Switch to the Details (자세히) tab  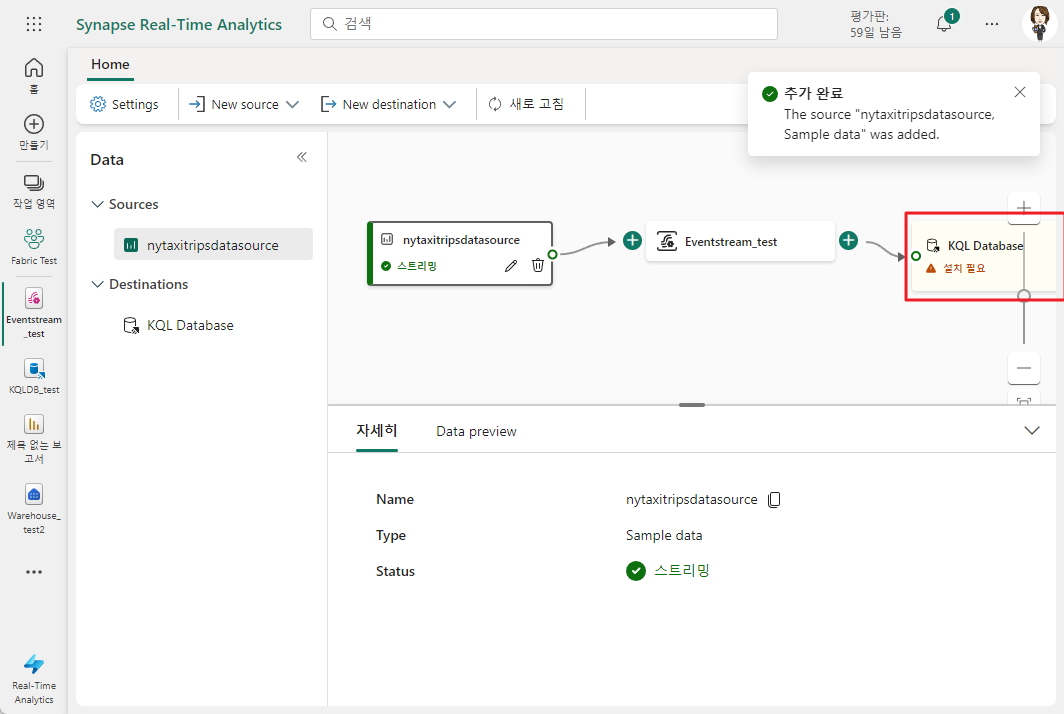pos(377,431)
